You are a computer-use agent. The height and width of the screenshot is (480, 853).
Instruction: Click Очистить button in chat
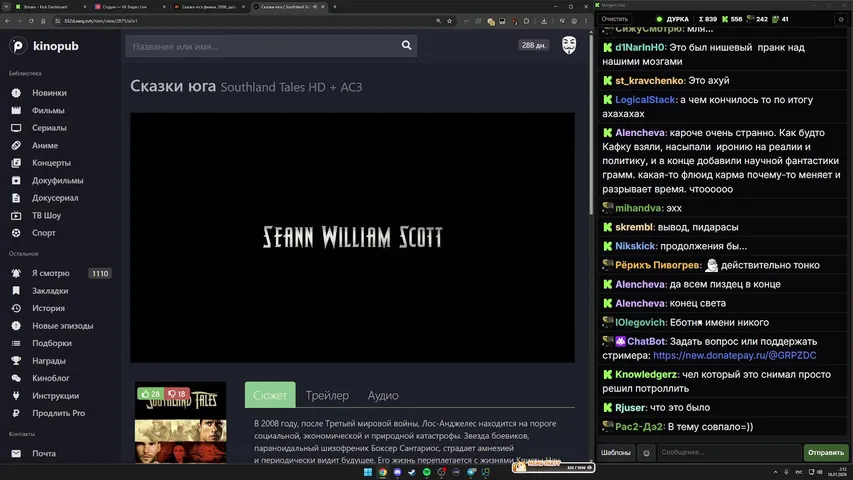click(x=614, y=19)
